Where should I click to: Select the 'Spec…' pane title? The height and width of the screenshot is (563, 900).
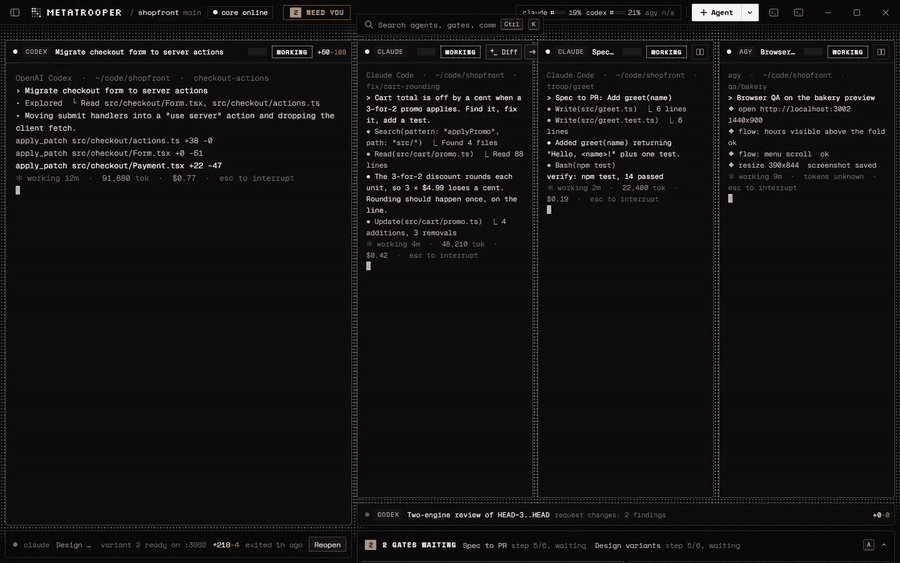click(603, 52)
